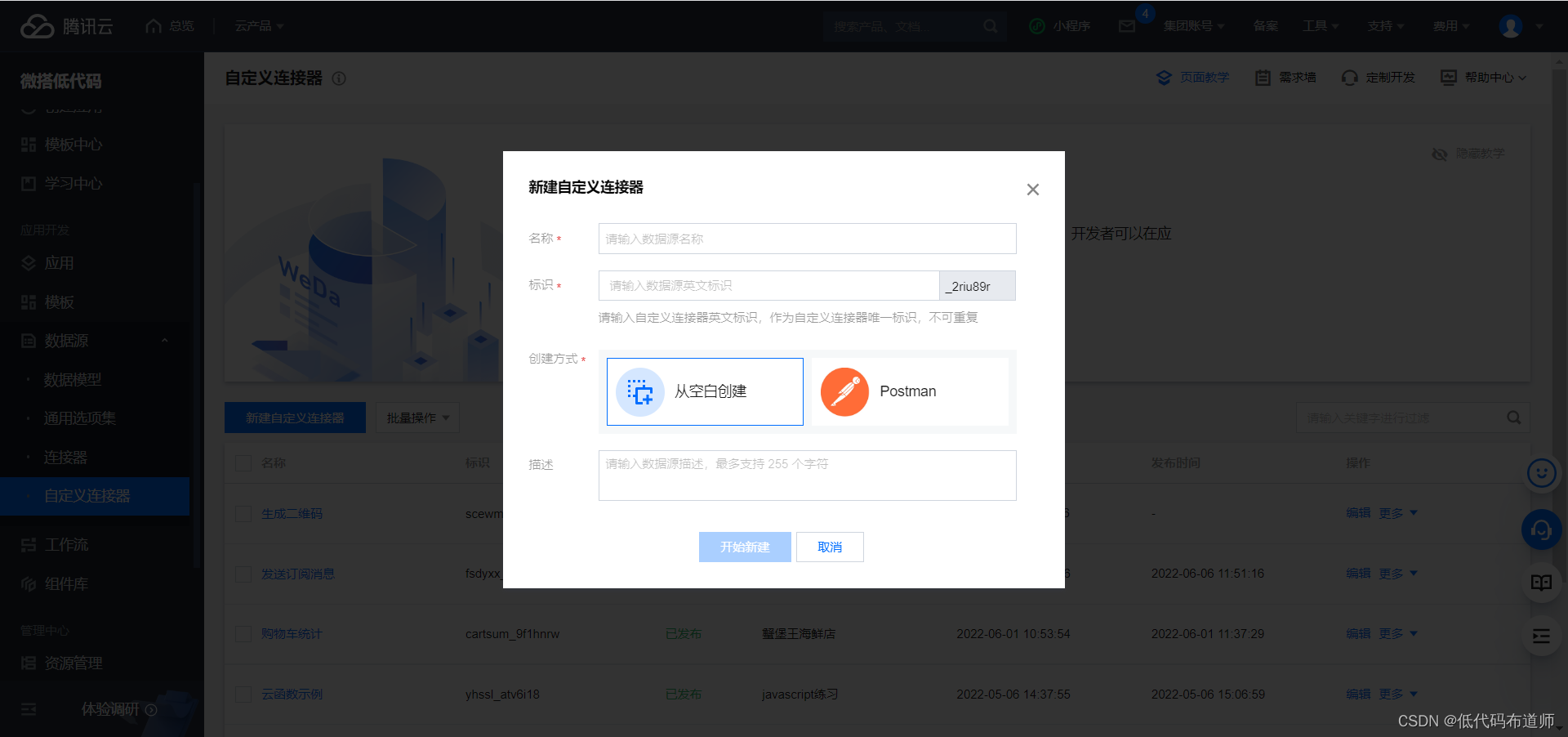The width and height of the screenshot is (1568, 737).
Task: Toggle the select-all checkbox in table header
Action: 243,463
